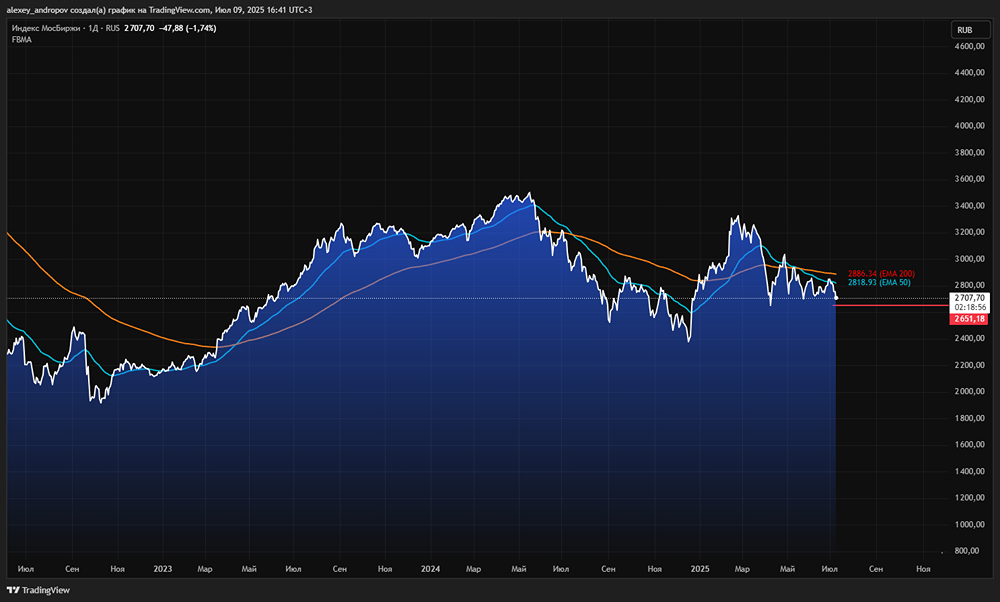Click the 2024 year marker on time axis

(431, 568)
